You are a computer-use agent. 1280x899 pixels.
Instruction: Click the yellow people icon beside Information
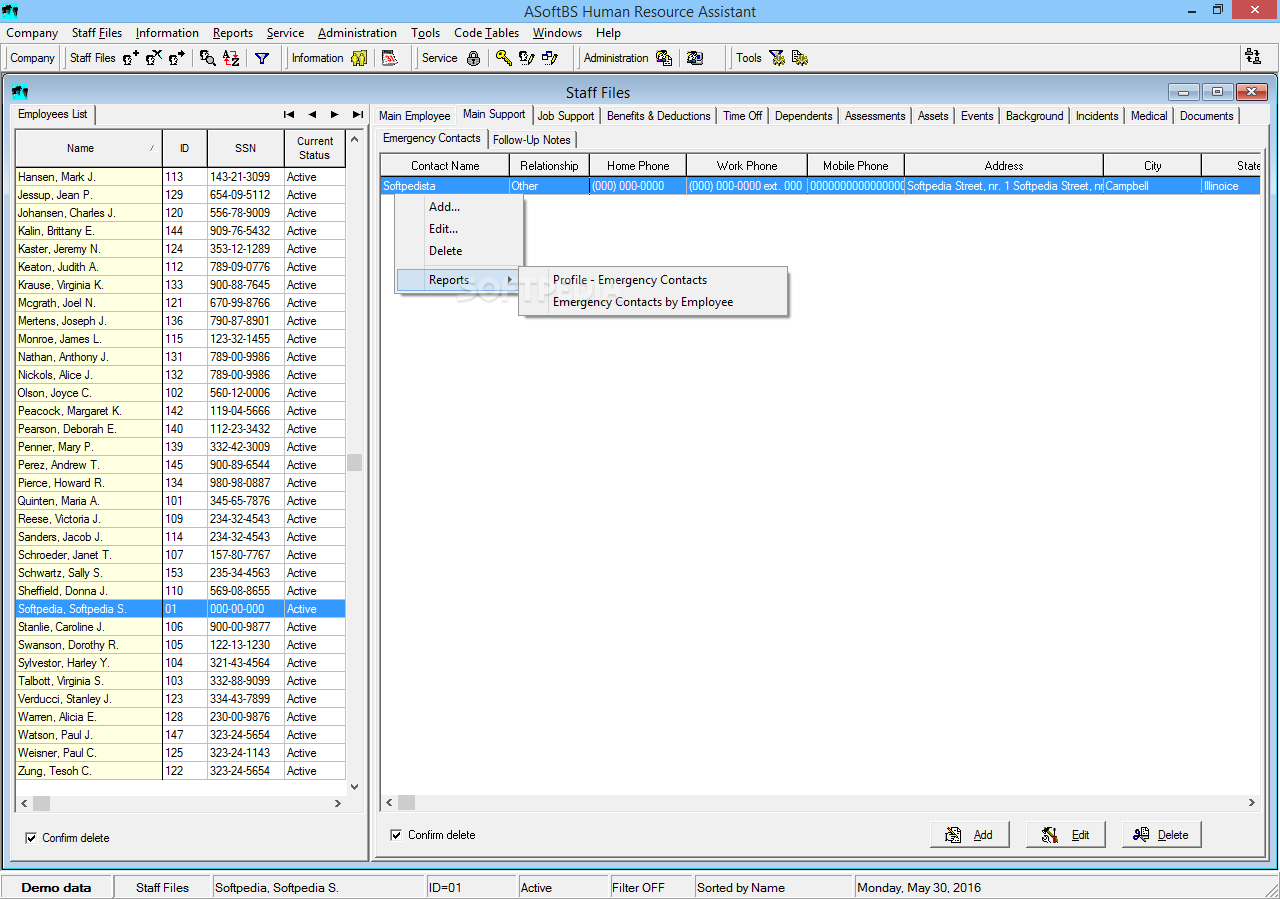[359, 58]
